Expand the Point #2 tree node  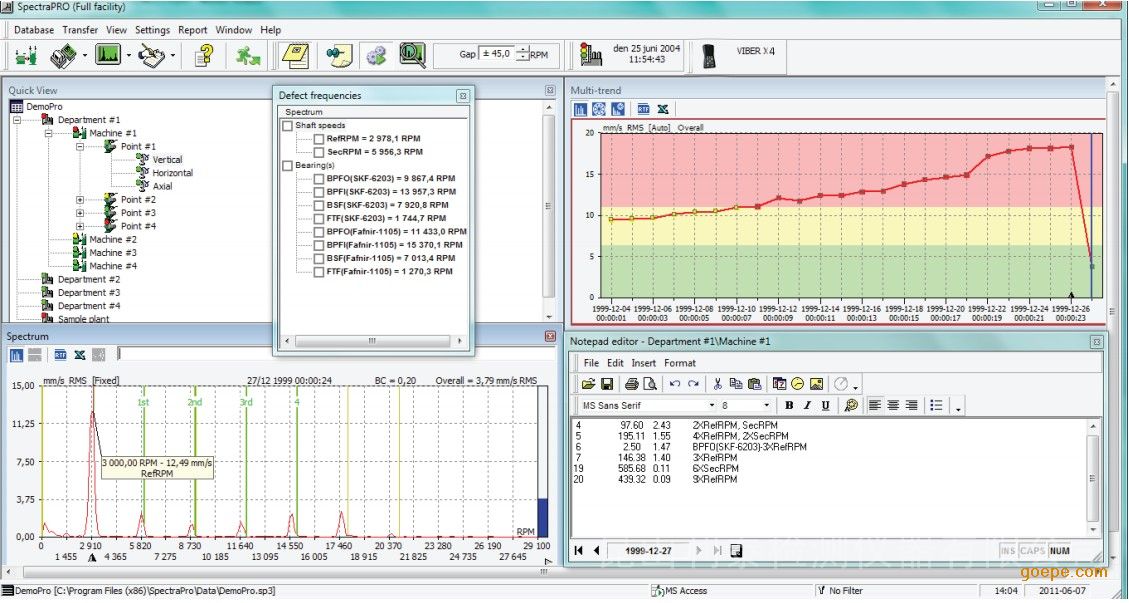point(80,200)
